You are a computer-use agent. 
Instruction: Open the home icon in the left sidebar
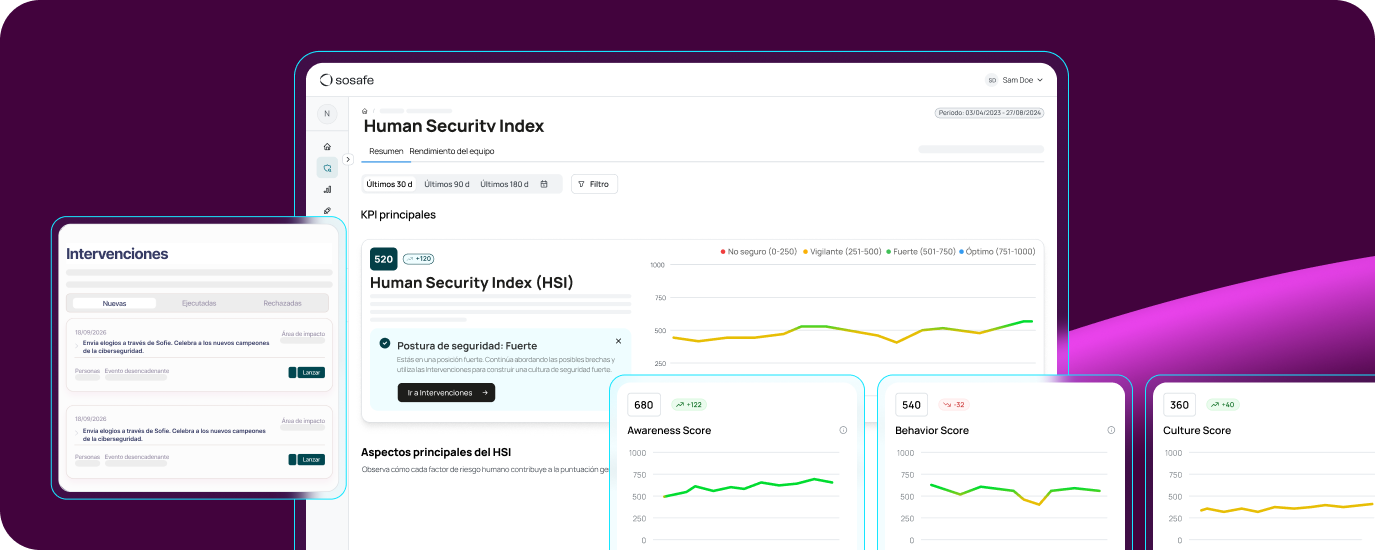click(x=327, y=146)
